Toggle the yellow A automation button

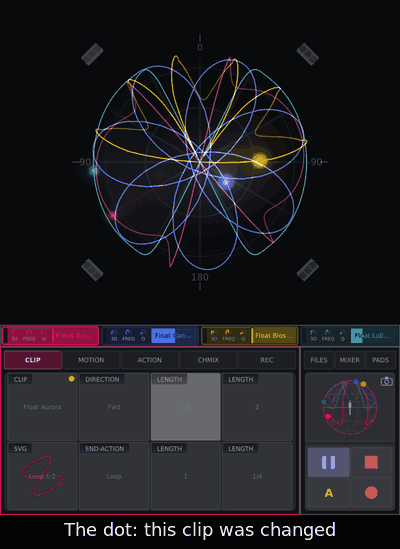tap(328, 493)
